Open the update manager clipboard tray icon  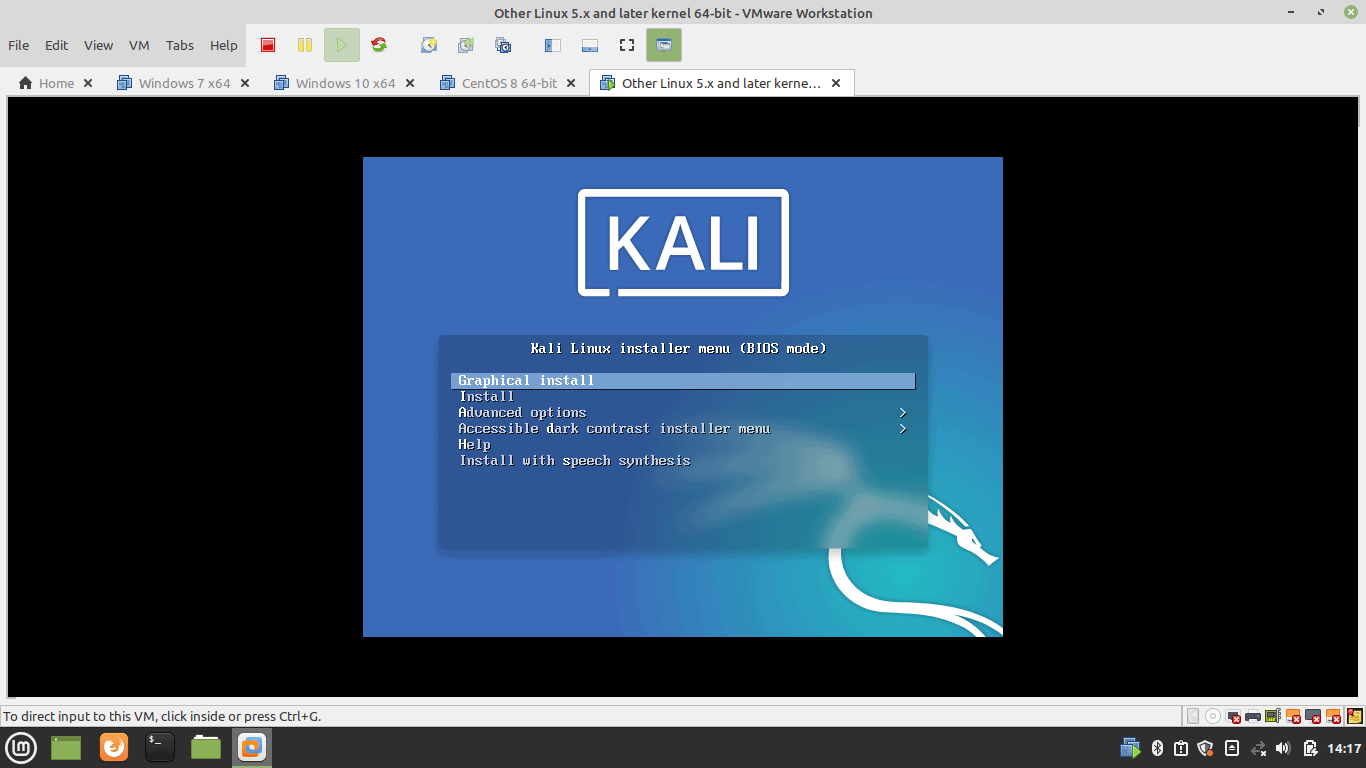point(1181,748)
